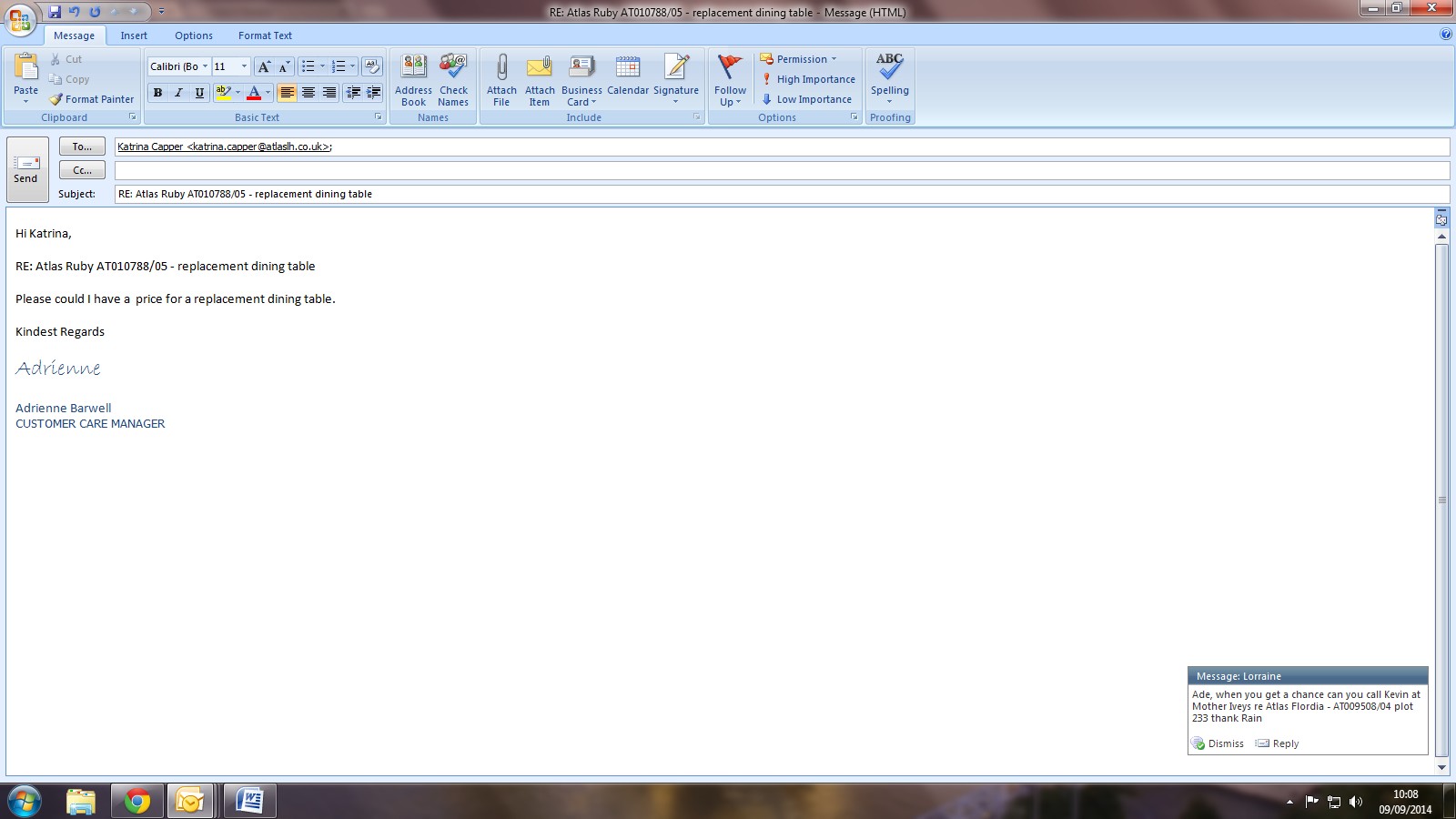This screenshot has width=1456, height=819.
Task: Expand the font size dropdown
Action: [x=244, y=66]
